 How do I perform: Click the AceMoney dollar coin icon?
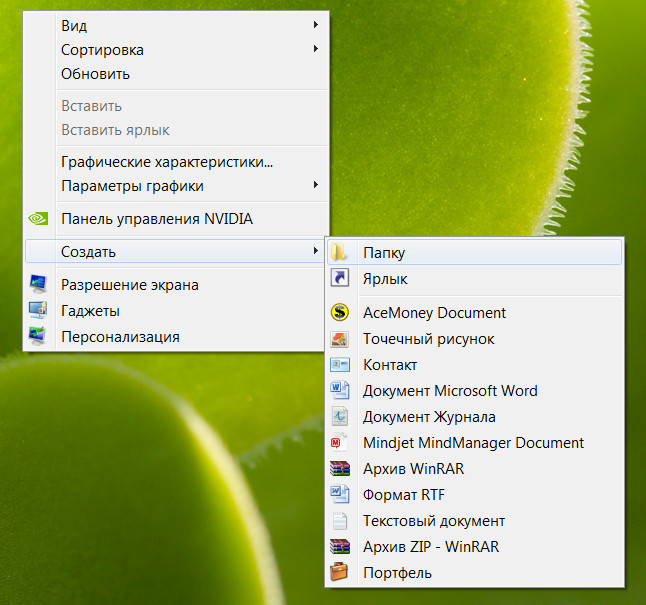coord(340,312)
